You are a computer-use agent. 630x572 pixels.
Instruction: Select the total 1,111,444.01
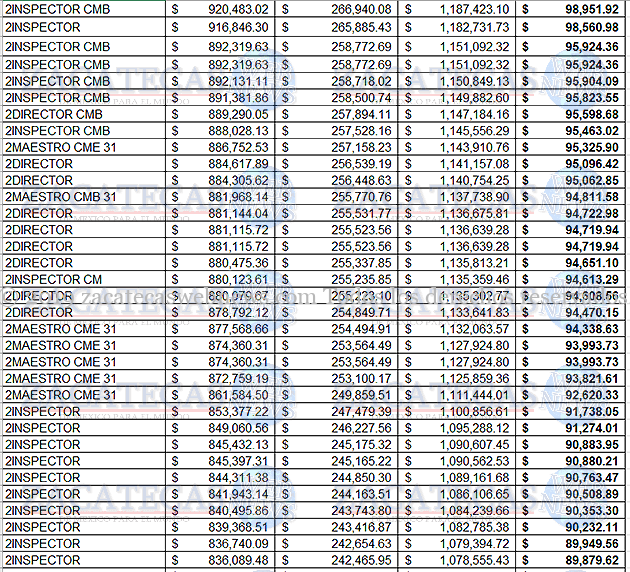point(474,395)
